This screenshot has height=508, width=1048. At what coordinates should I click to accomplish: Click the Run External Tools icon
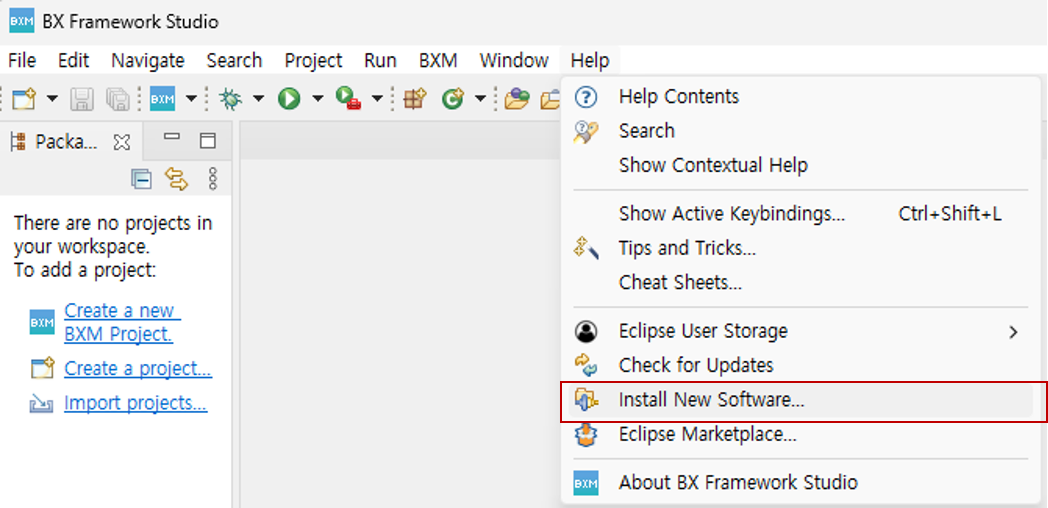pos(348,99)
